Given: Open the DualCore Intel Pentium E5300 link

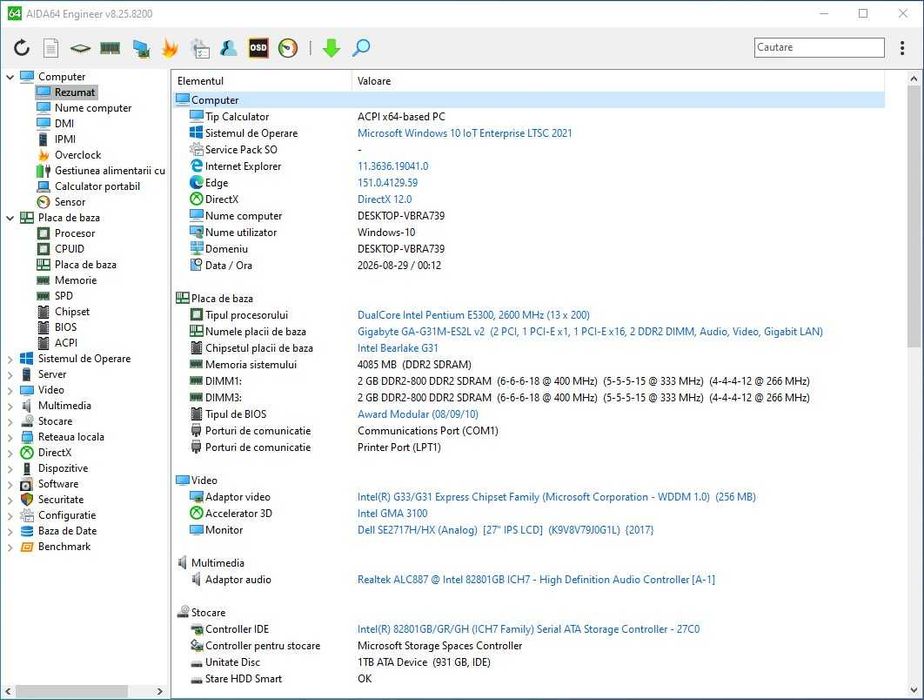Looking at the screenshot, I should click(x=473, y=315).
